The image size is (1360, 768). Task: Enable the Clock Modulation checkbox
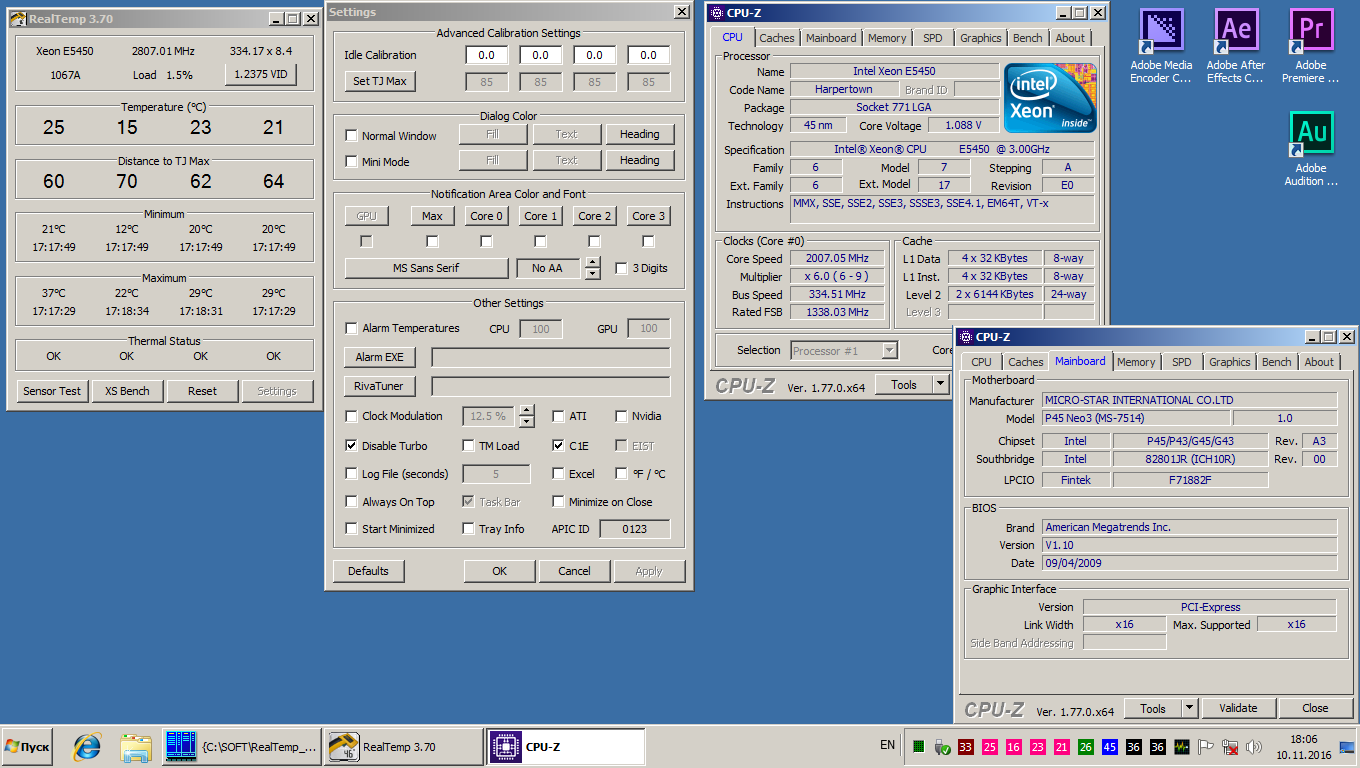click(352, 416)
